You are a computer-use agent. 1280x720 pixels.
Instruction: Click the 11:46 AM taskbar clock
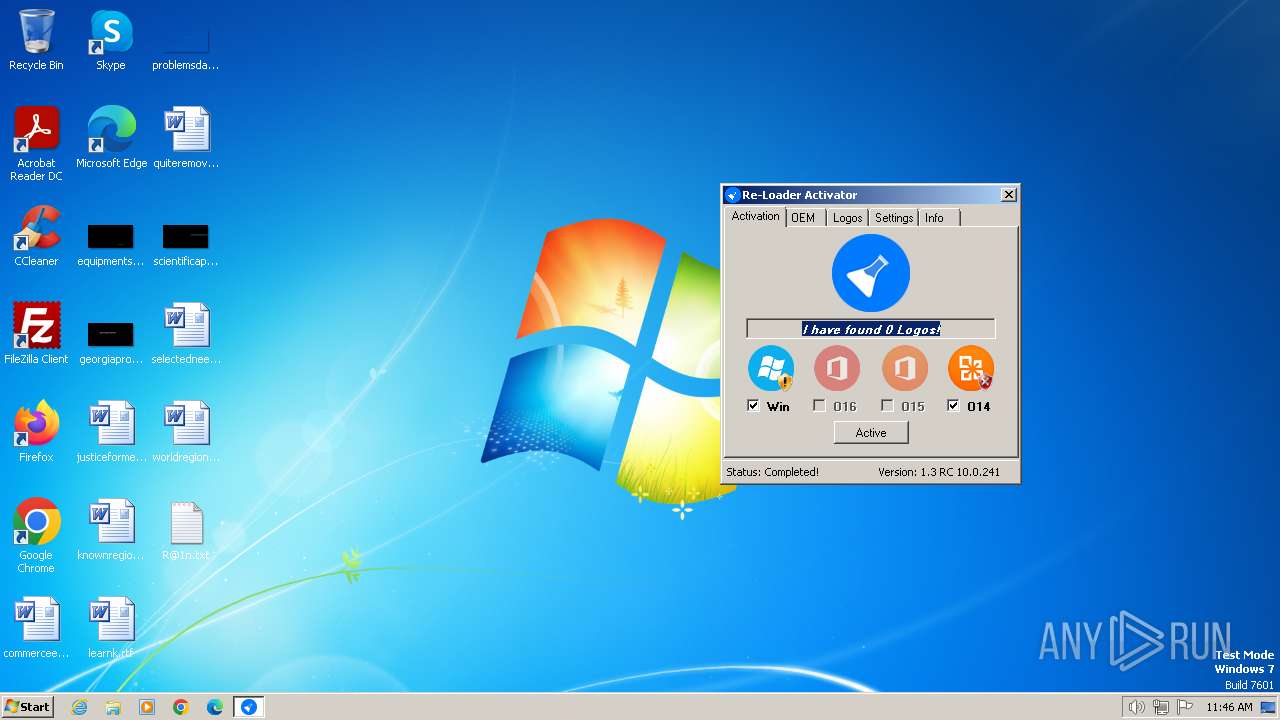pos(1229,707)
